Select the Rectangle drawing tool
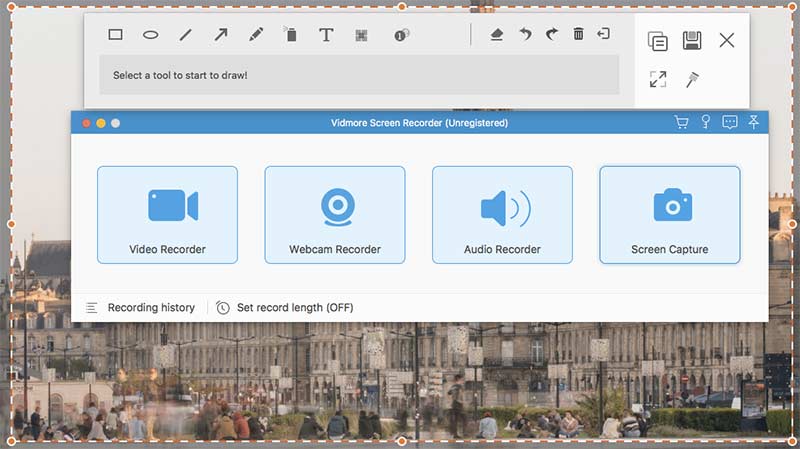Screen dimensions: 800x449 115,35
